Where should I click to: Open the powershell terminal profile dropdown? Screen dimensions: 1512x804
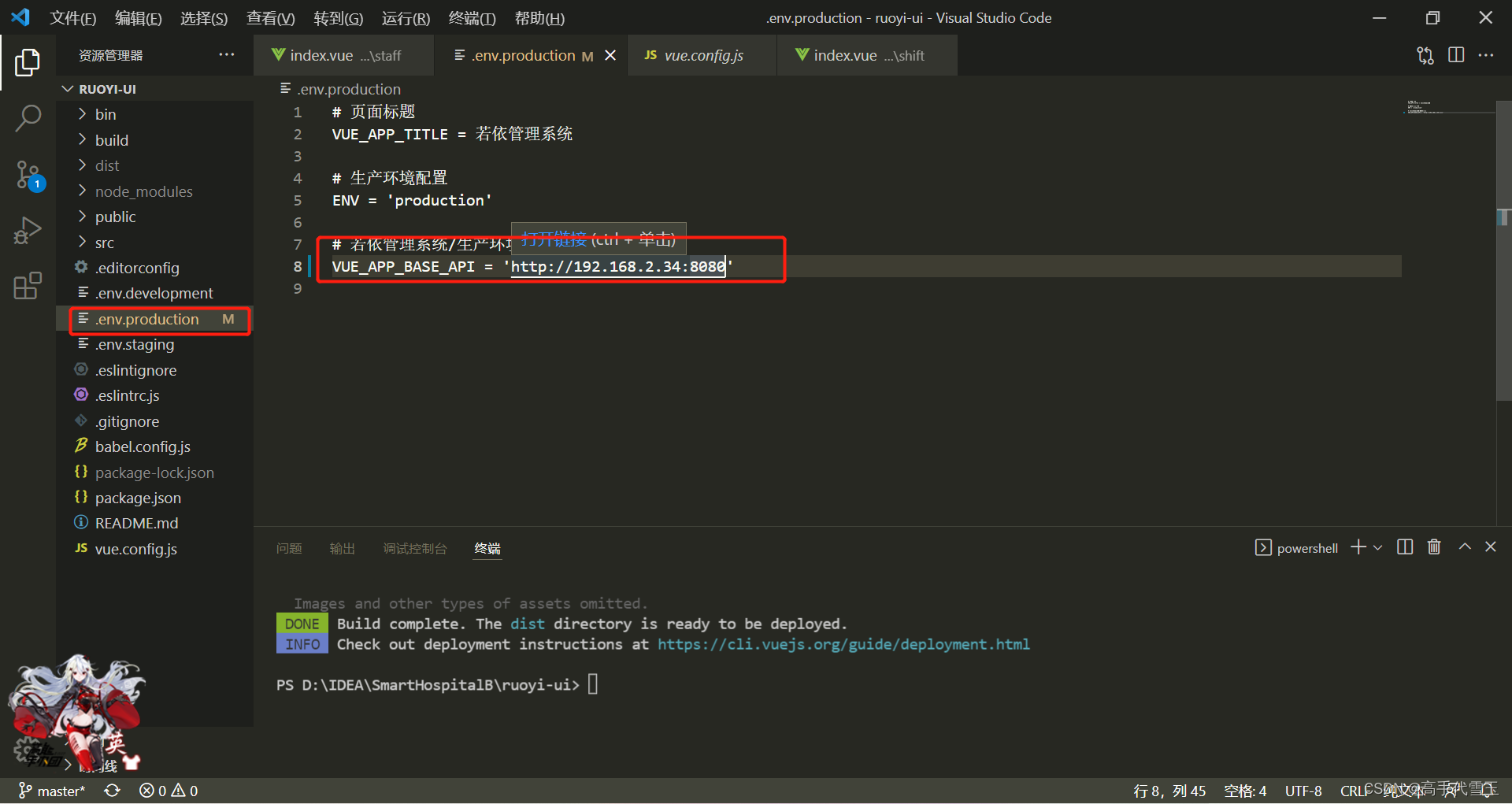tap(1377, 546)
